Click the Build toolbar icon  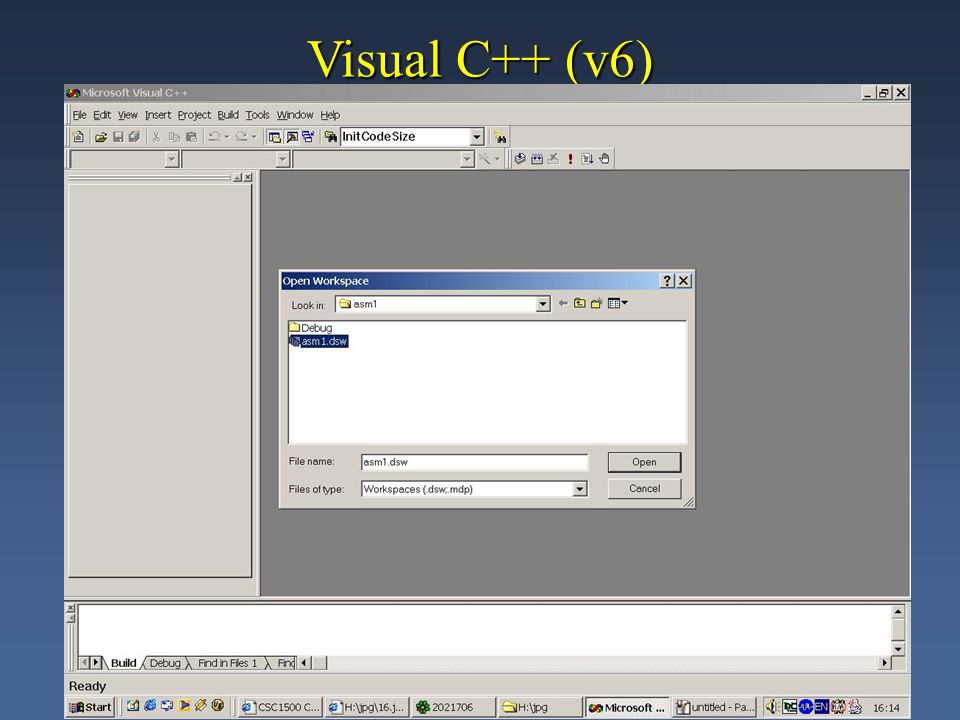[537, 159]
